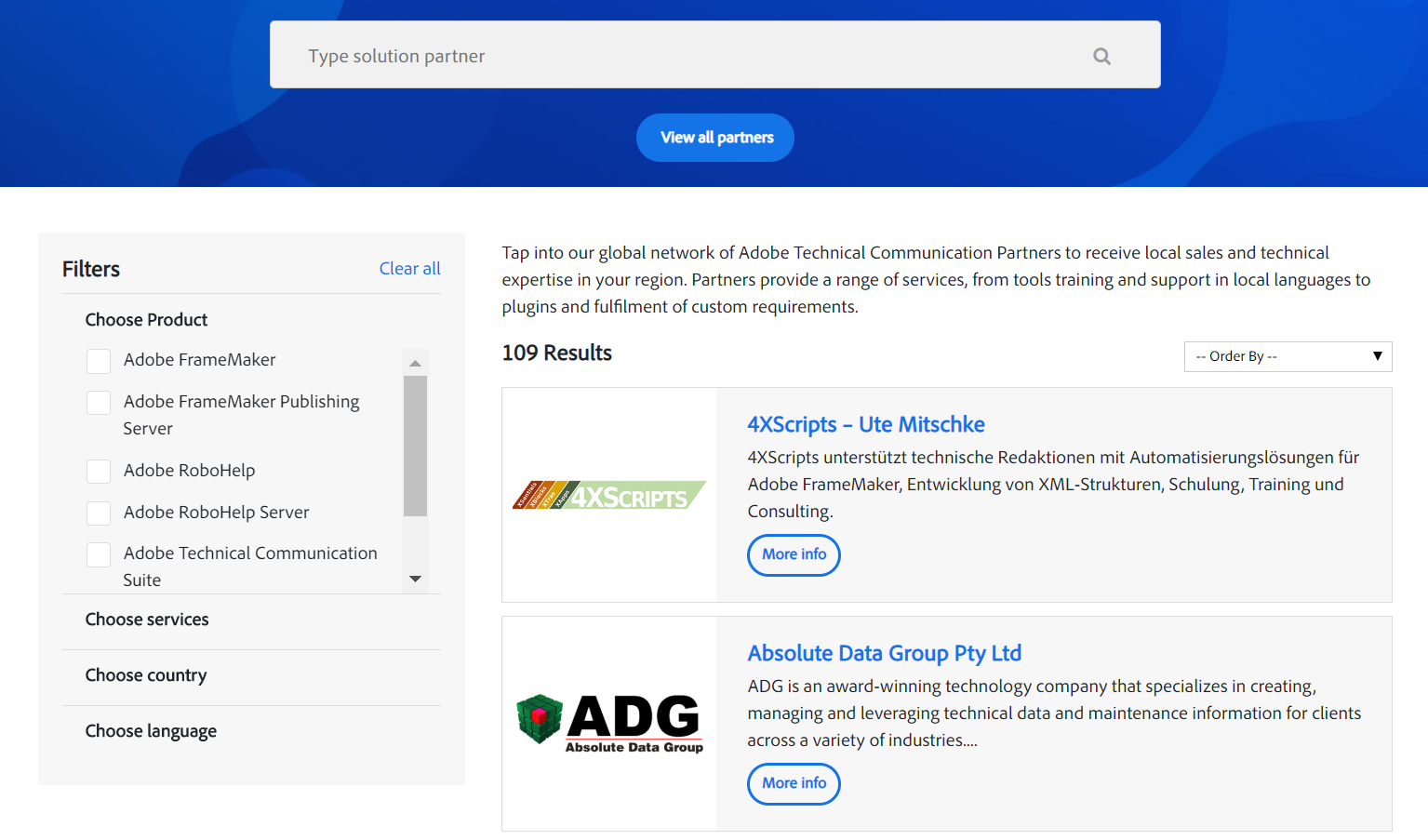The height and width of the screenshot is (840, 1428).
Task: Expand the Choose services filter
Action: 147,620
